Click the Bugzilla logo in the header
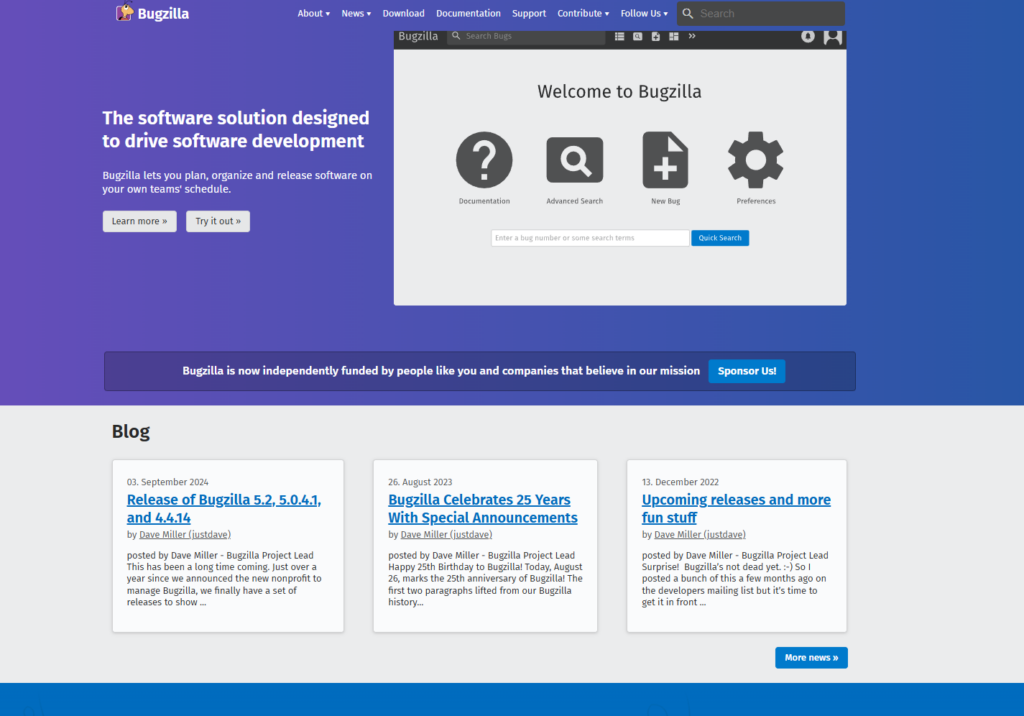1024x716 pixels. 152,13
